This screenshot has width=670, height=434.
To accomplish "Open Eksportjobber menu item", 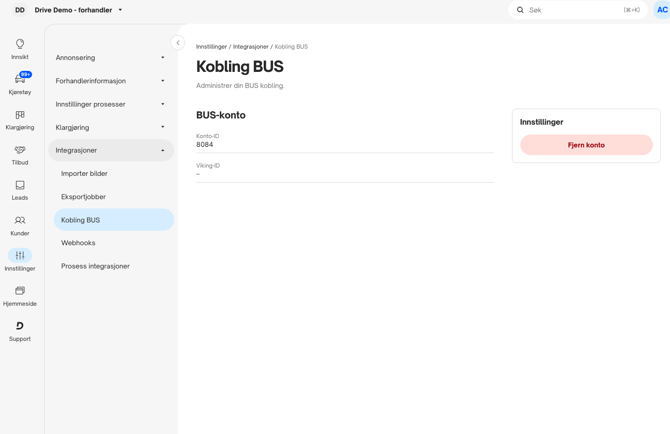I will point(113,197).
